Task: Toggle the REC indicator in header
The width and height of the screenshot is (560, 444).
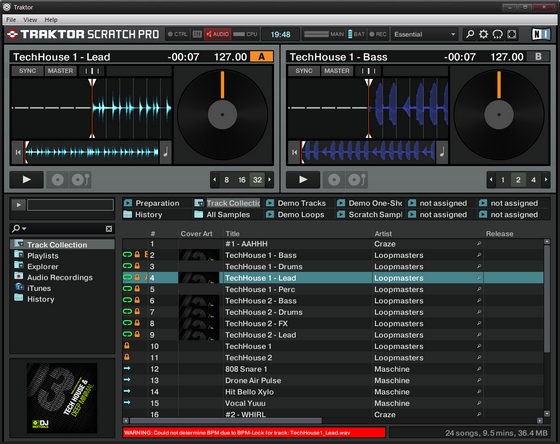Action: pos(378,34)
